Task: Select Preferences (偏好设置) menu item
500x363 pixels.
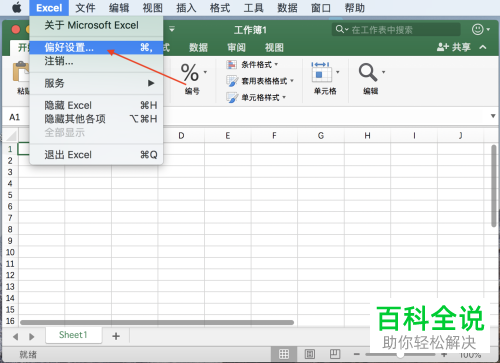Action: tap(96, 48)
